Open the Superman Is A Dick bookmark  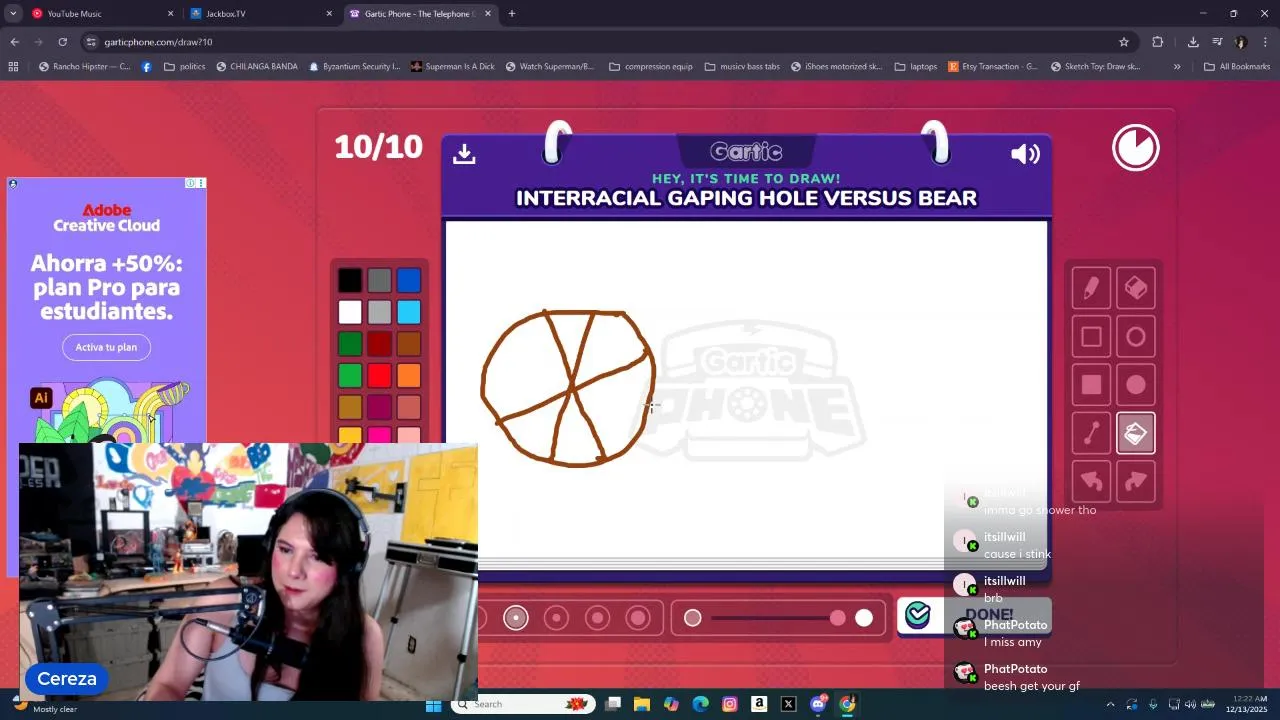click(x=451, y=67)
